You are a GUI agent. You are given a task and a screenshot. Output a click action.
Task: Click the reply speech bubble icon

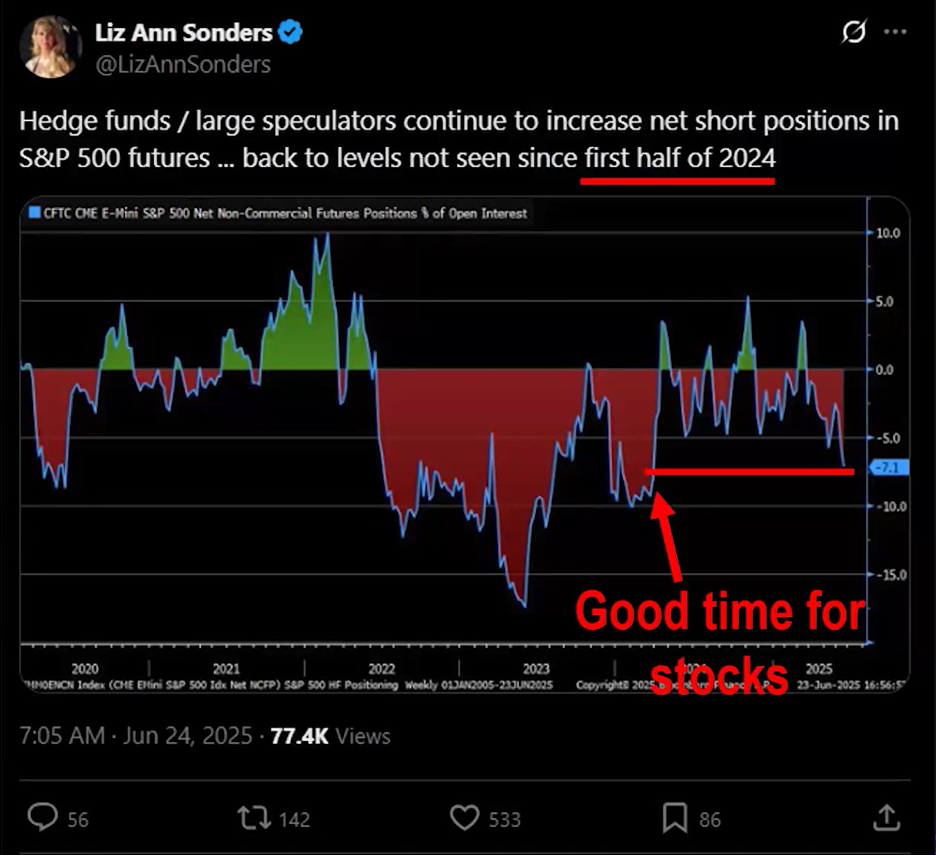(x=43, y=817)
